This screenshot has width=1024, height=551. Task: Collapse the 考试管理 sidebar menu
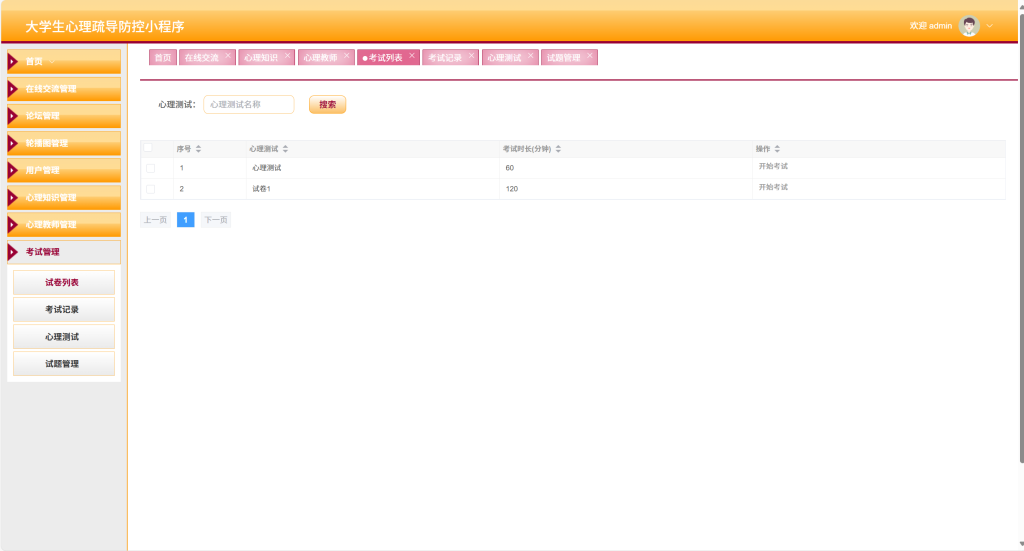click(x=64, y=252)
